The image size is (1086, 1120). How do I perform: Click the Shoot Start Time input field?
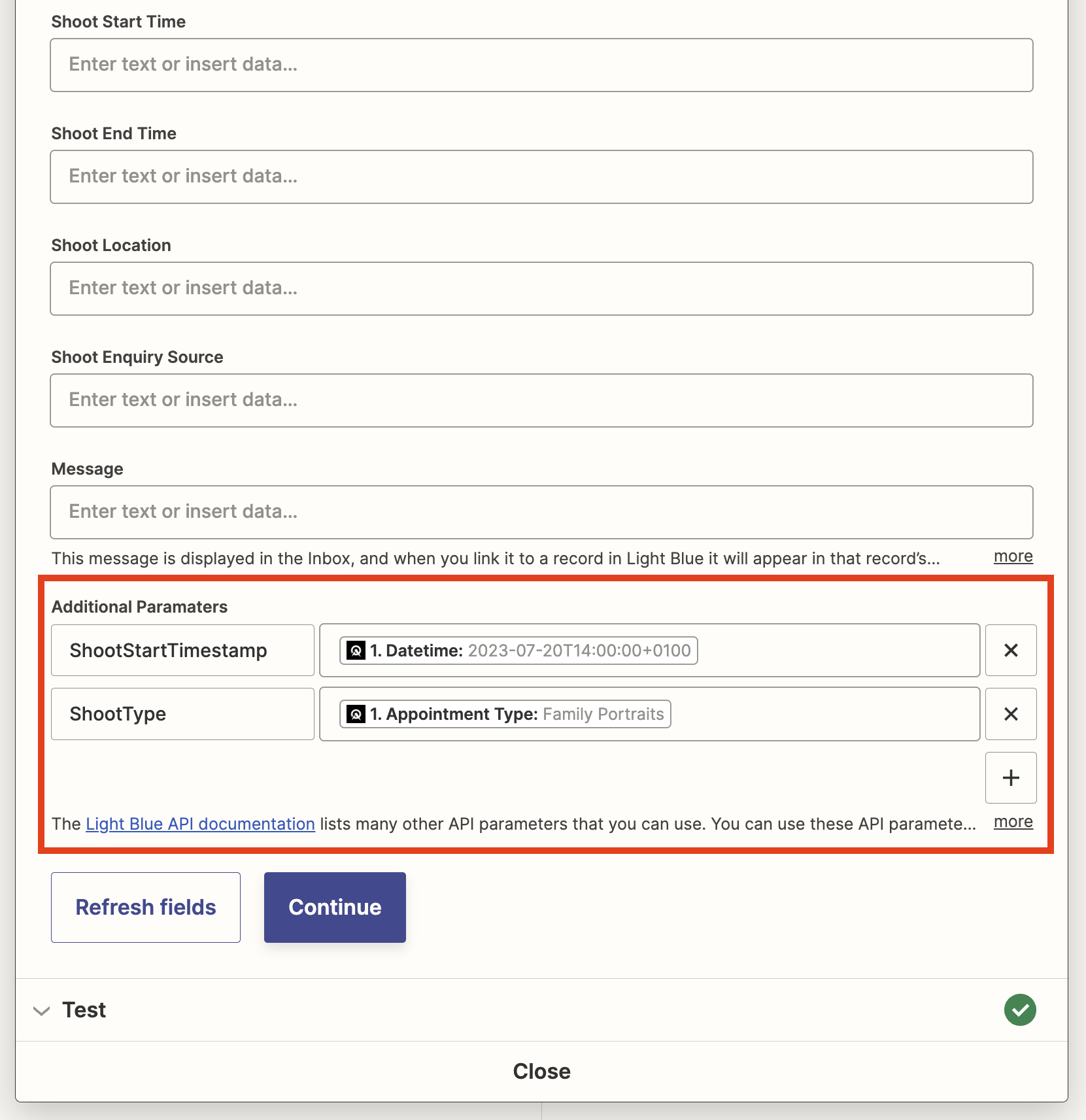(541, 65)
